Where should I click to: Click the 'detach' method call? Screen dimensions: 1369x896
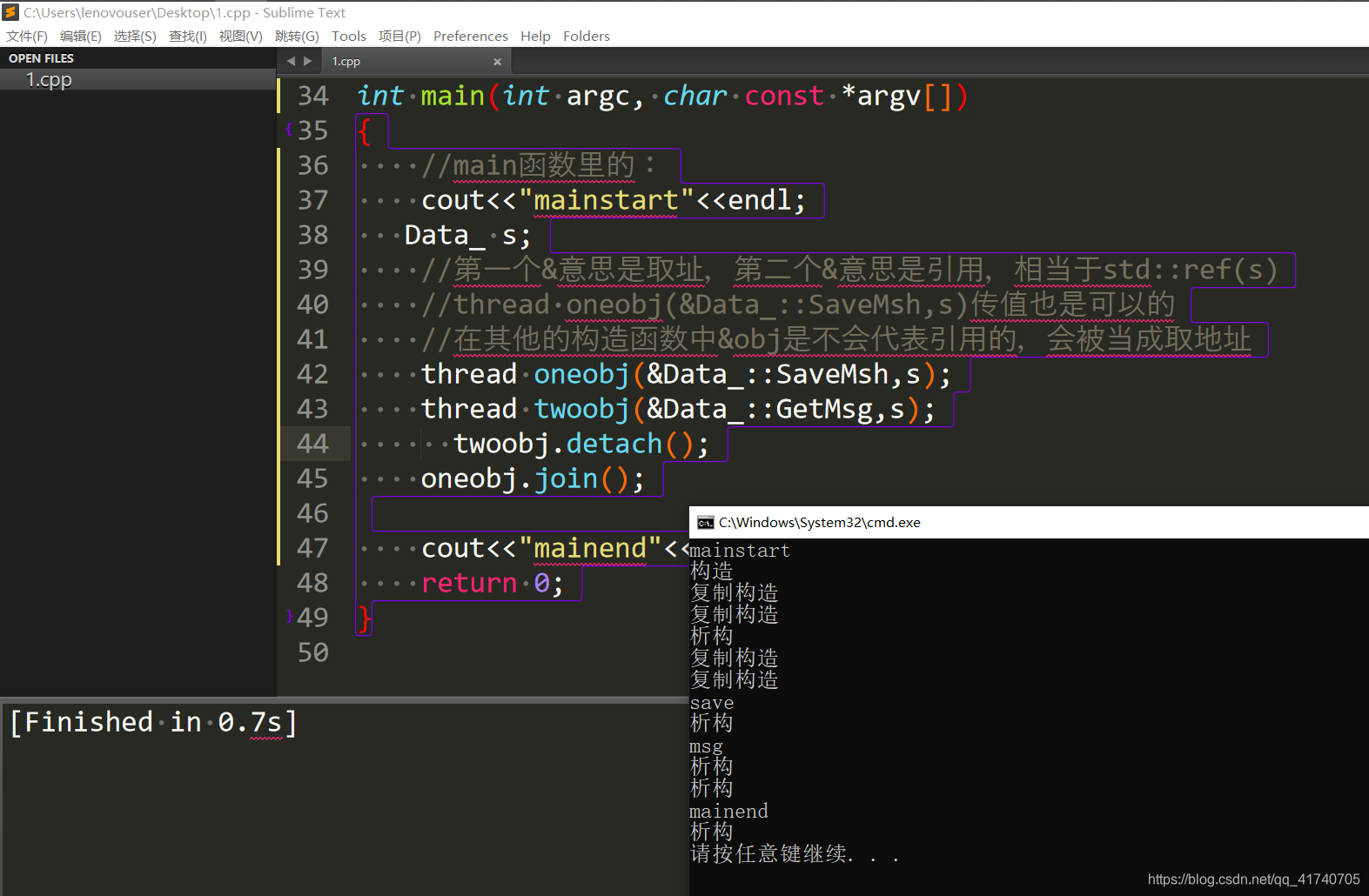(x=614, y=444)
